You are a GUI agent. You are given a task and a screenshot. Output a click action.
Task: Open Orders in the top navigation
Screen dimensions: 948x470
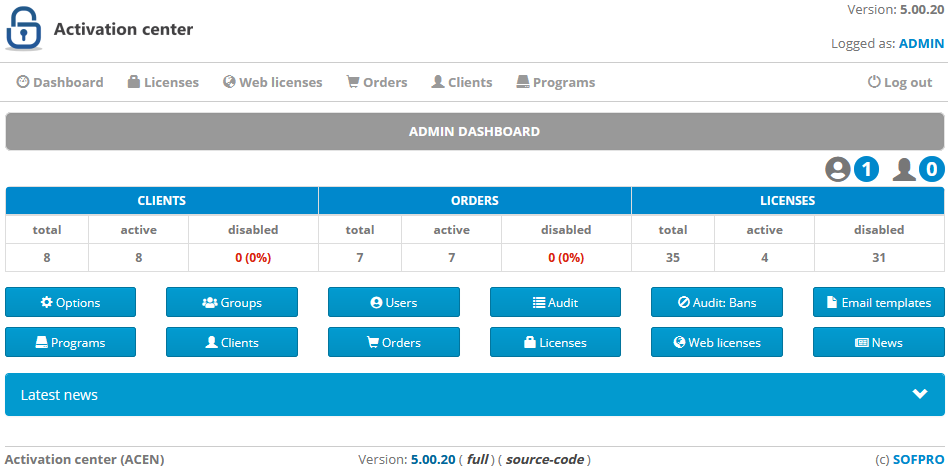[377, 82]
